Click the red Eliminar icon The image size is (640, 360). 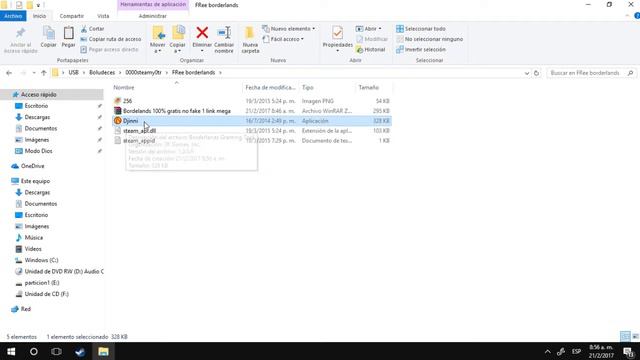202,33
